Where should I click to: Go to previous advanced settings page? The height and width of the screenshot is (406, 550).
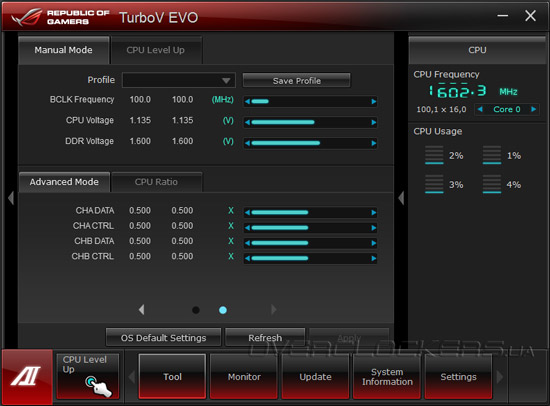coord(141,310)
